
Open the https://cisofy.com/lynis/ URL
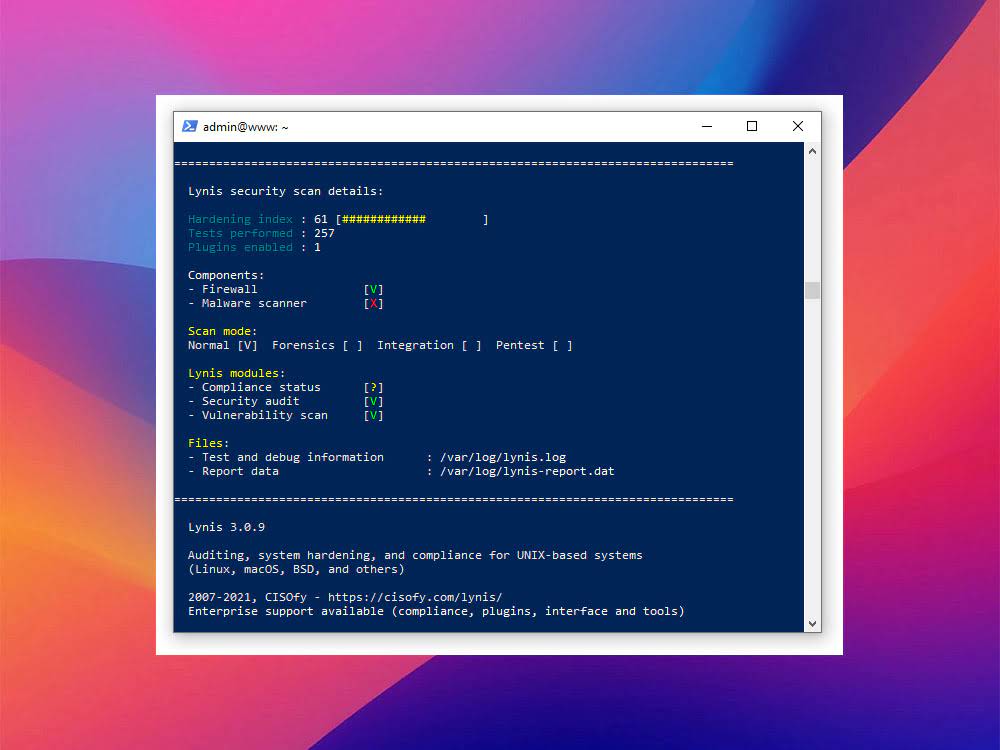coord(415,598)
